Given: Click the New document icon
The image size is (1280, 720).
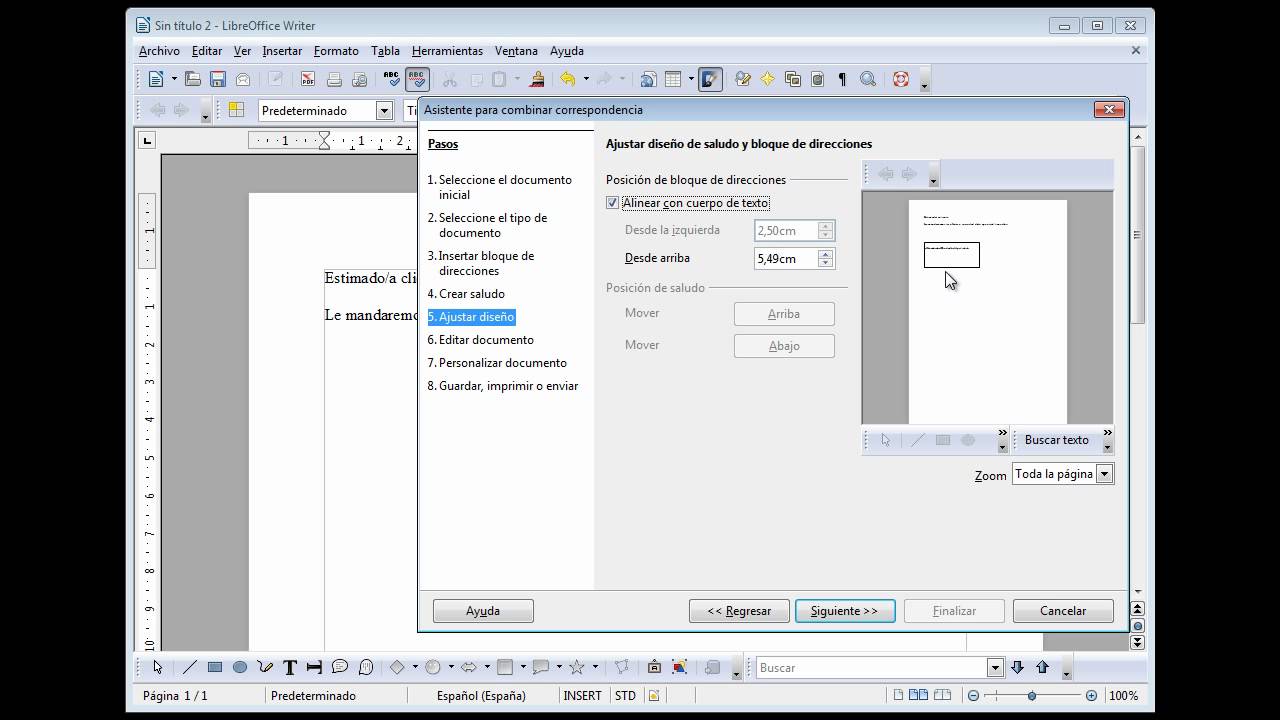Looking at the screenshot, I should coord(156,80).
